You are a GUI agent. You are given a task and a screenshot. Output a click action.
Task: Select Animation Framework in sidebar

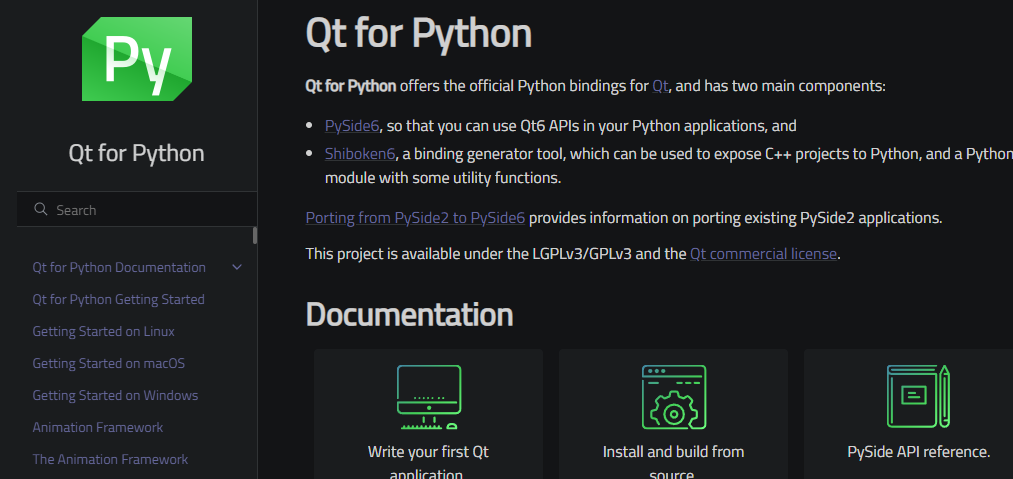[97, 427]
